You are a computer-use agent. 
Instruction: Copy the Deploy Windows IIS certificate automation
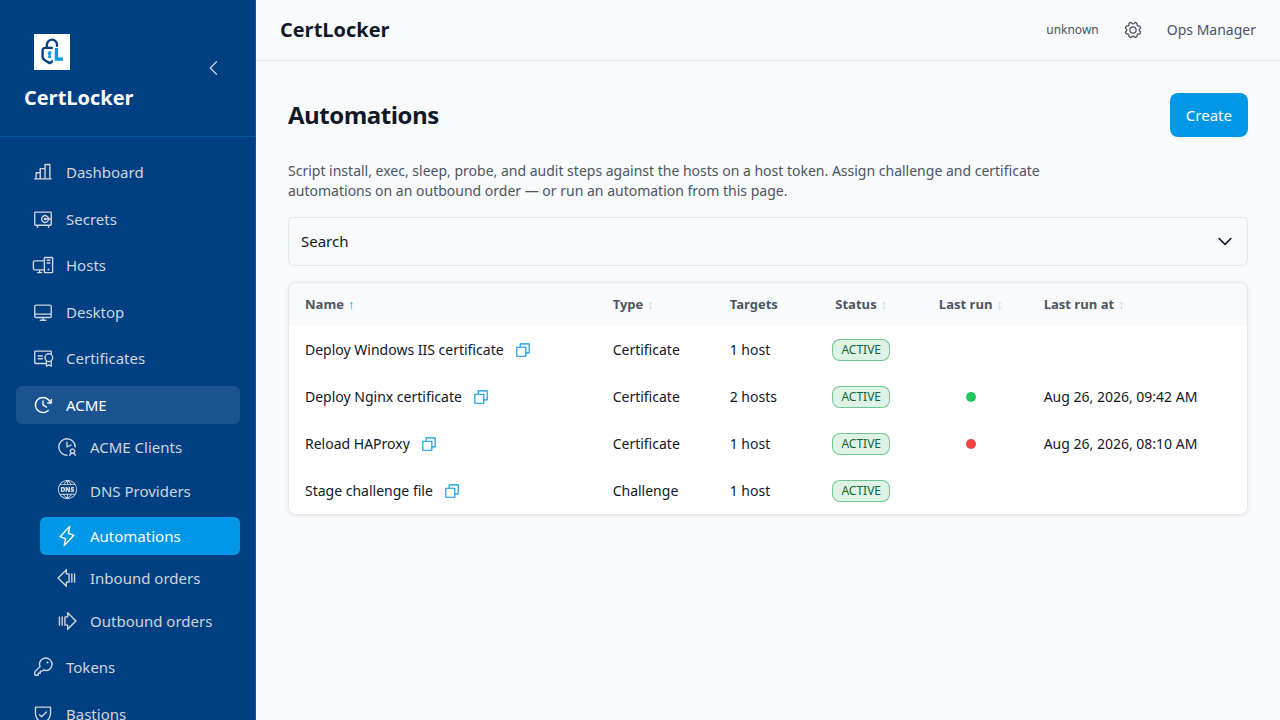523,350
